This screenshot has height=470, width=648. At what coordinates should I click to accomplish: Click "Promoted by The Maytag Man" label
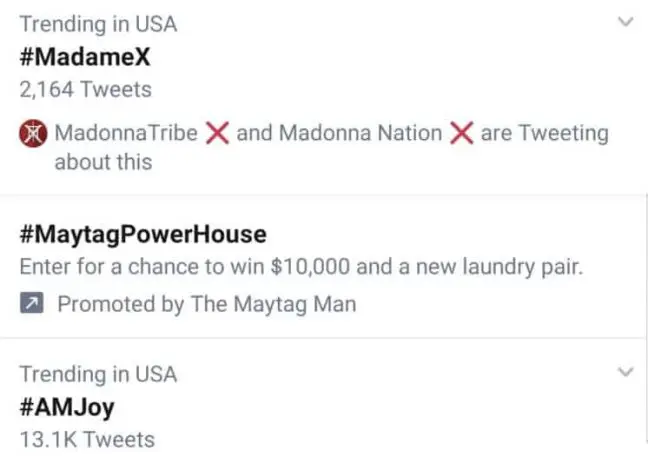[x=206, y=304]
